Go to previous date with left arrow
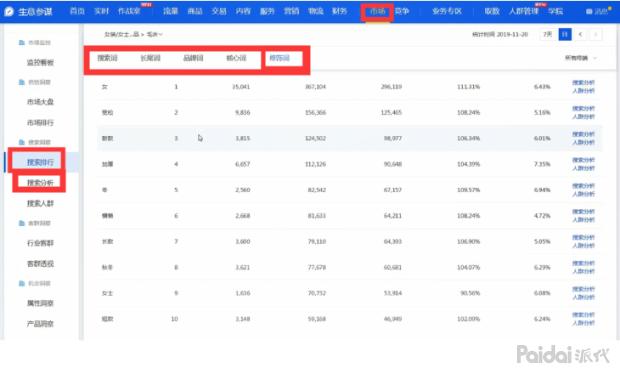The height and width of the screenshot is (374, 620). tap(580, 34)
